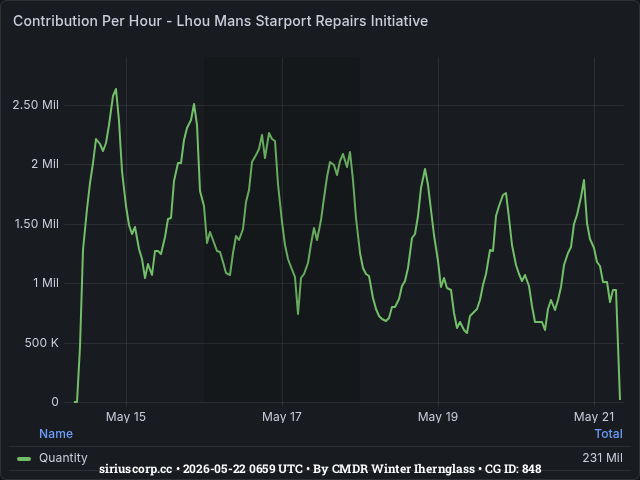Click the siriuscorp.cc footer caption

pos(320,469)
